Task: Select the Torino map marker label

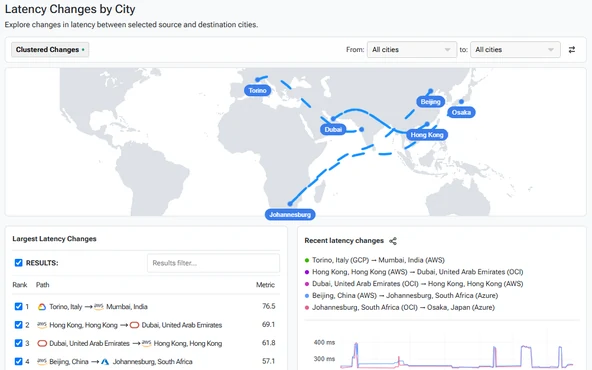Action: coord(257,90)
